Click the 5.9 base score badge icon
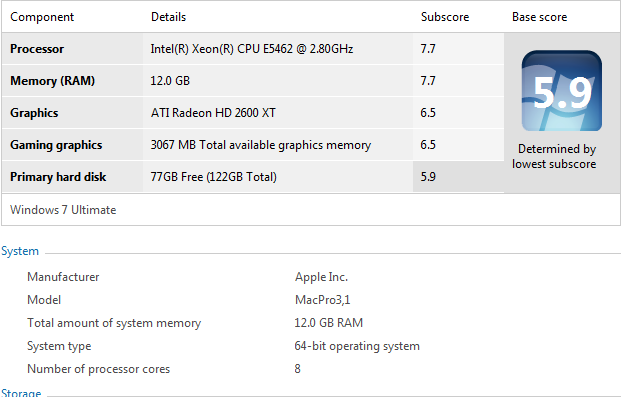The height and width of the screenshot is (397, 622). point(561,91)
